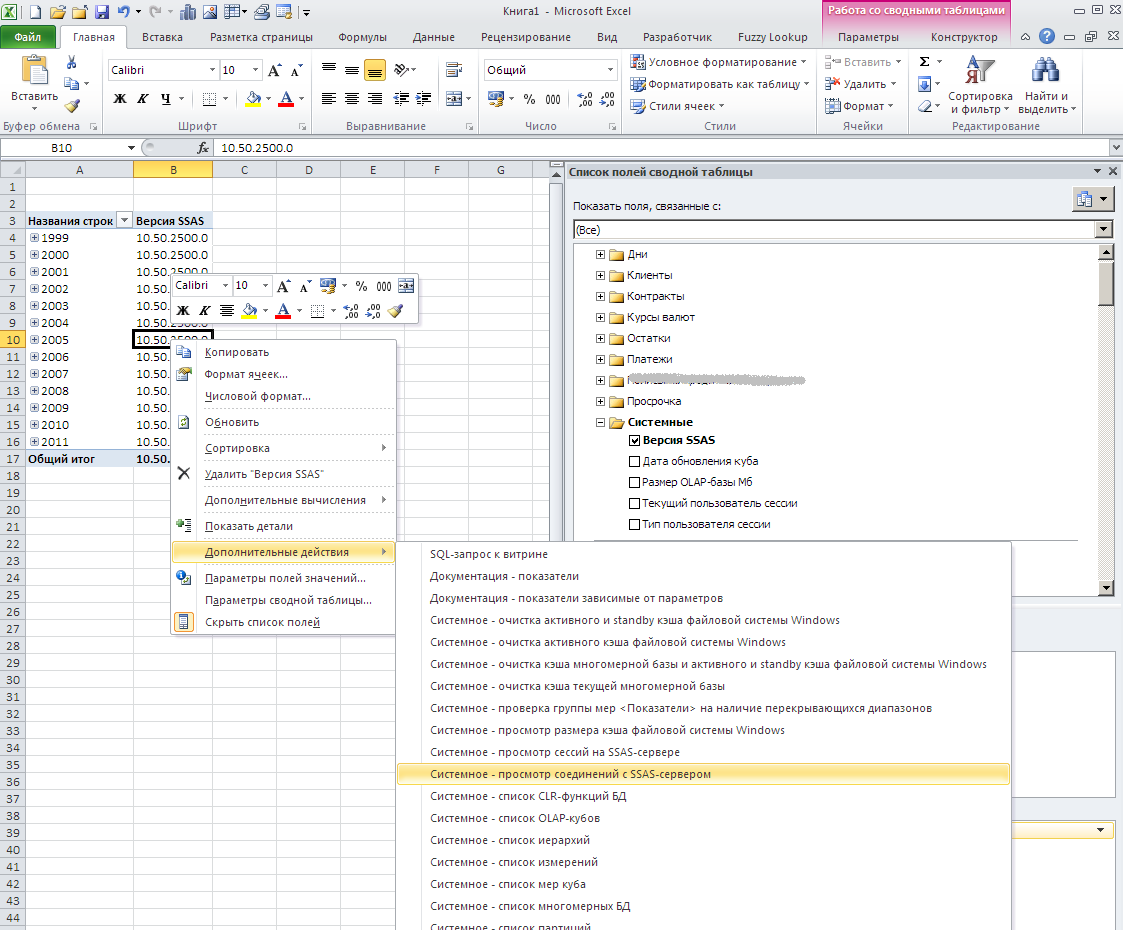This screenshot has height=930, width=1123.
Task: Click the Save floppy disk icon
Action: pyautogui.click(x=102, y=11)
